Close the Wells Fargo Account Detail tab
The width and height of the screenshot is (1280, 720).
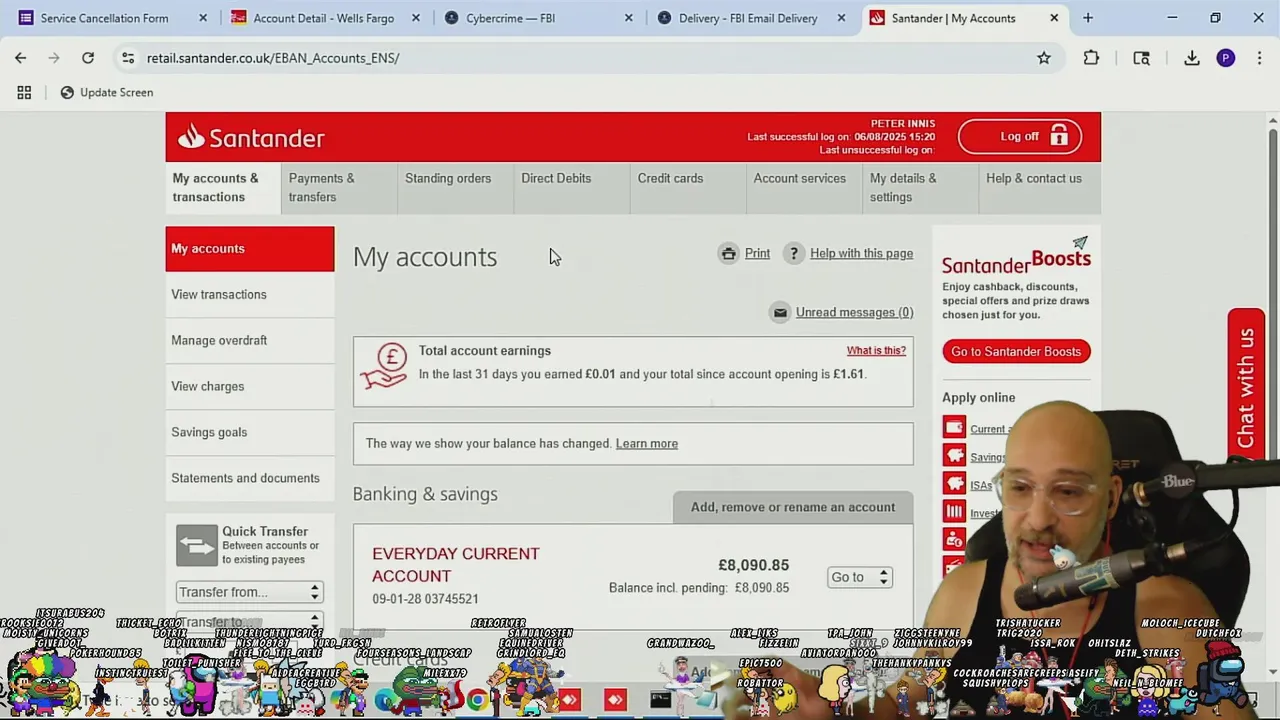pos(416,18)
